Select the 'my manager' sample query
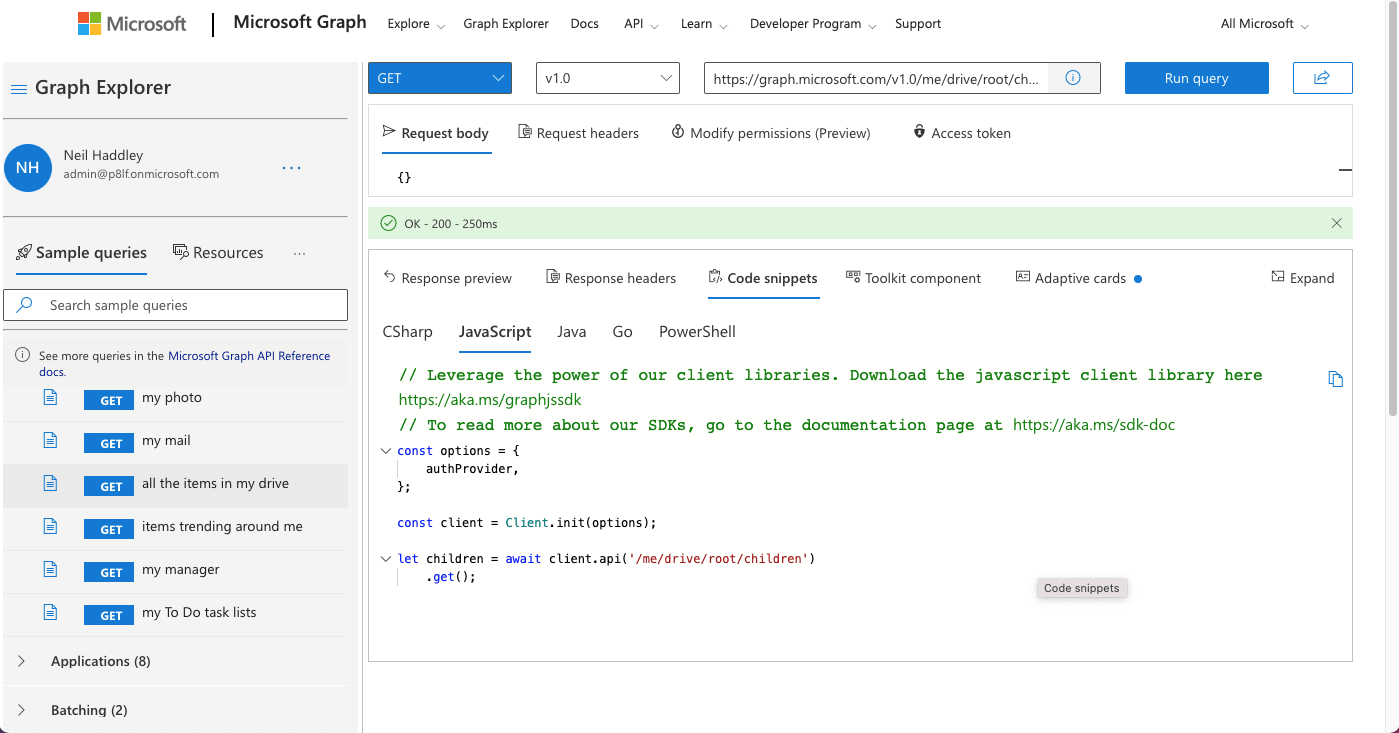The height and width of the screenshot is (733, 1399). [180, 570]
